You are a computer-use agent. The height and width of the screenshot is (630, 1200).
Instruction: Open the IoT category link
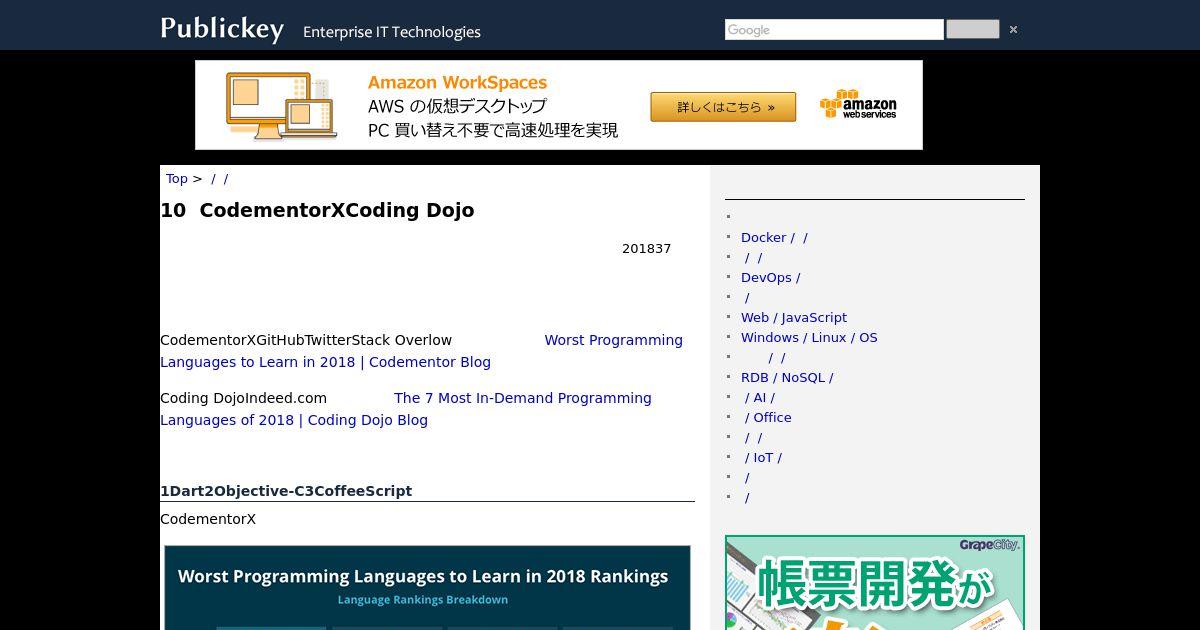763,458
